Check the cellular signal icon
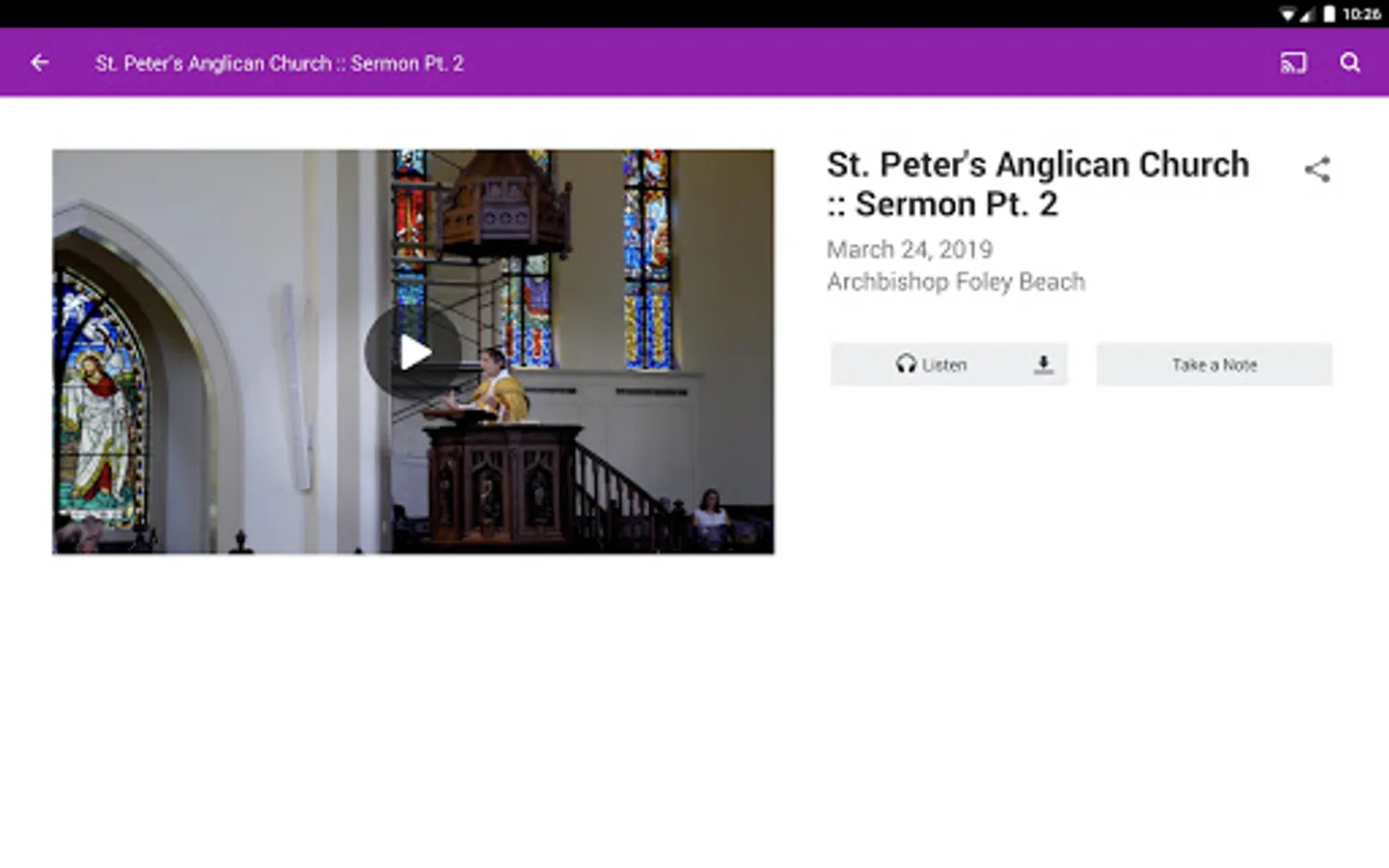This screenshot has width=1389, height=868. [x=1307, y=14]
